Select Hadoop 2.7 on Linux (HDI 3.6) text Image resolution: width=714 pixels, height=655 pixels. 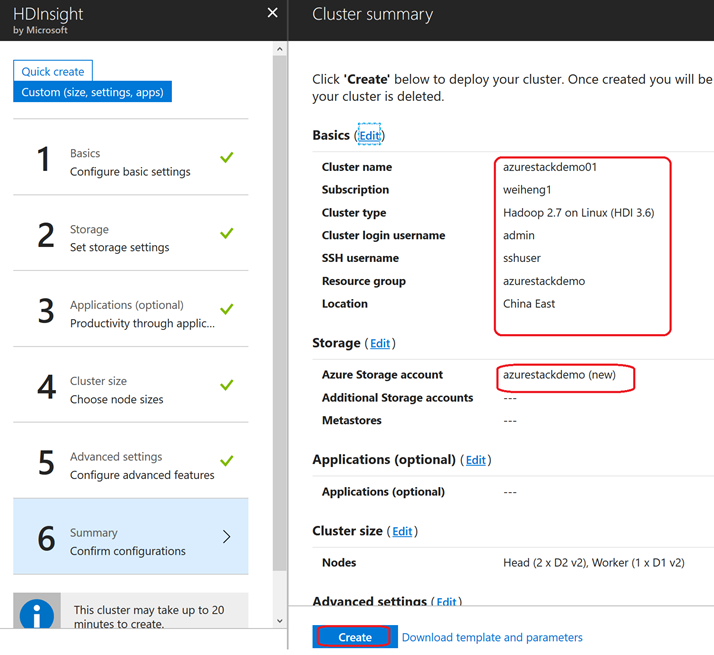click(578, 213)
